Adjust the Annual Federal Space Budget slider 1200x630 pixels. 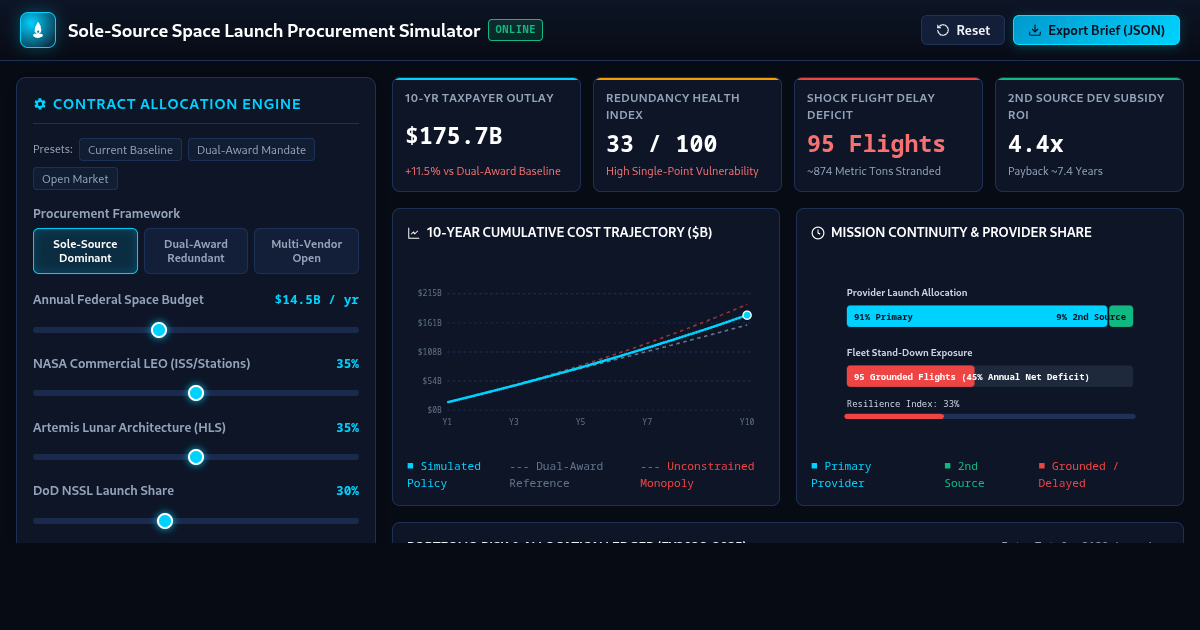point(196,330)
